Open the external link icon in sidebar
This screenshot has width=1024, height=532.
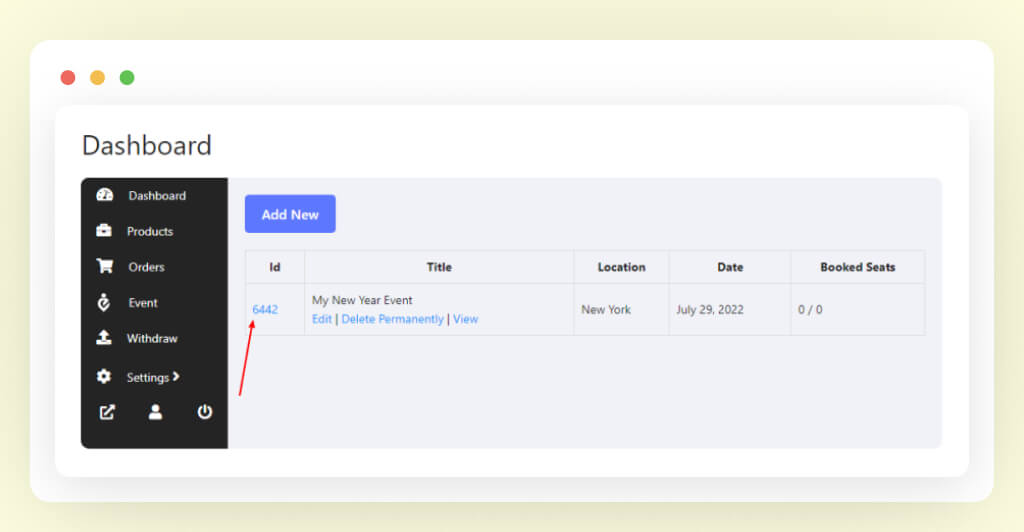coord(107,412)
